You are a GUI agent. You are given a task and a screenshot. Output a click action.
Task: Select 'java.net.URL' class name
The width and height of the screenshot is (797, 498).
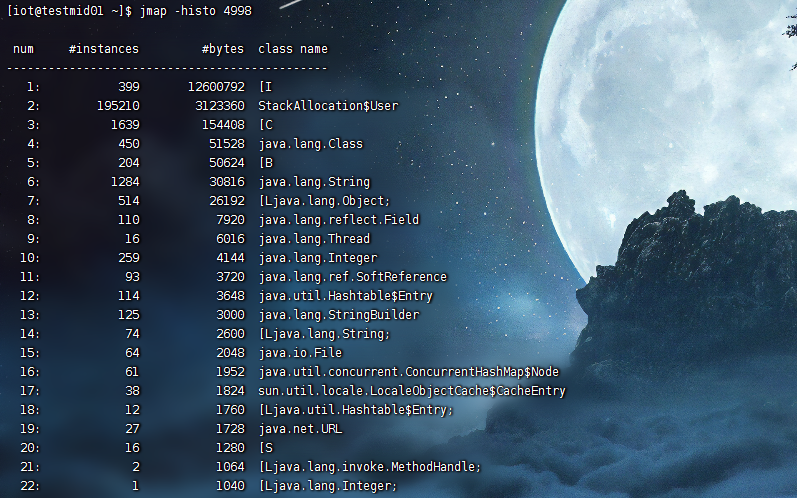pos(300,429)
